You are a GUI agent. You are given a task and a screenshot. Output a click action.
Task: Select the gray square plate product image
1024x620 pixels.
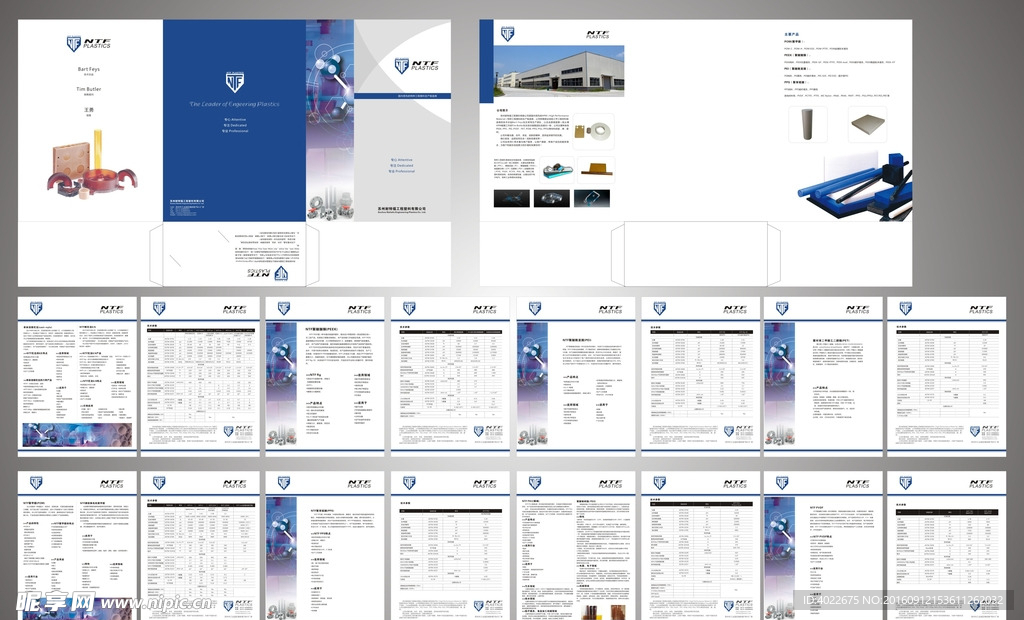click(867, 124)
